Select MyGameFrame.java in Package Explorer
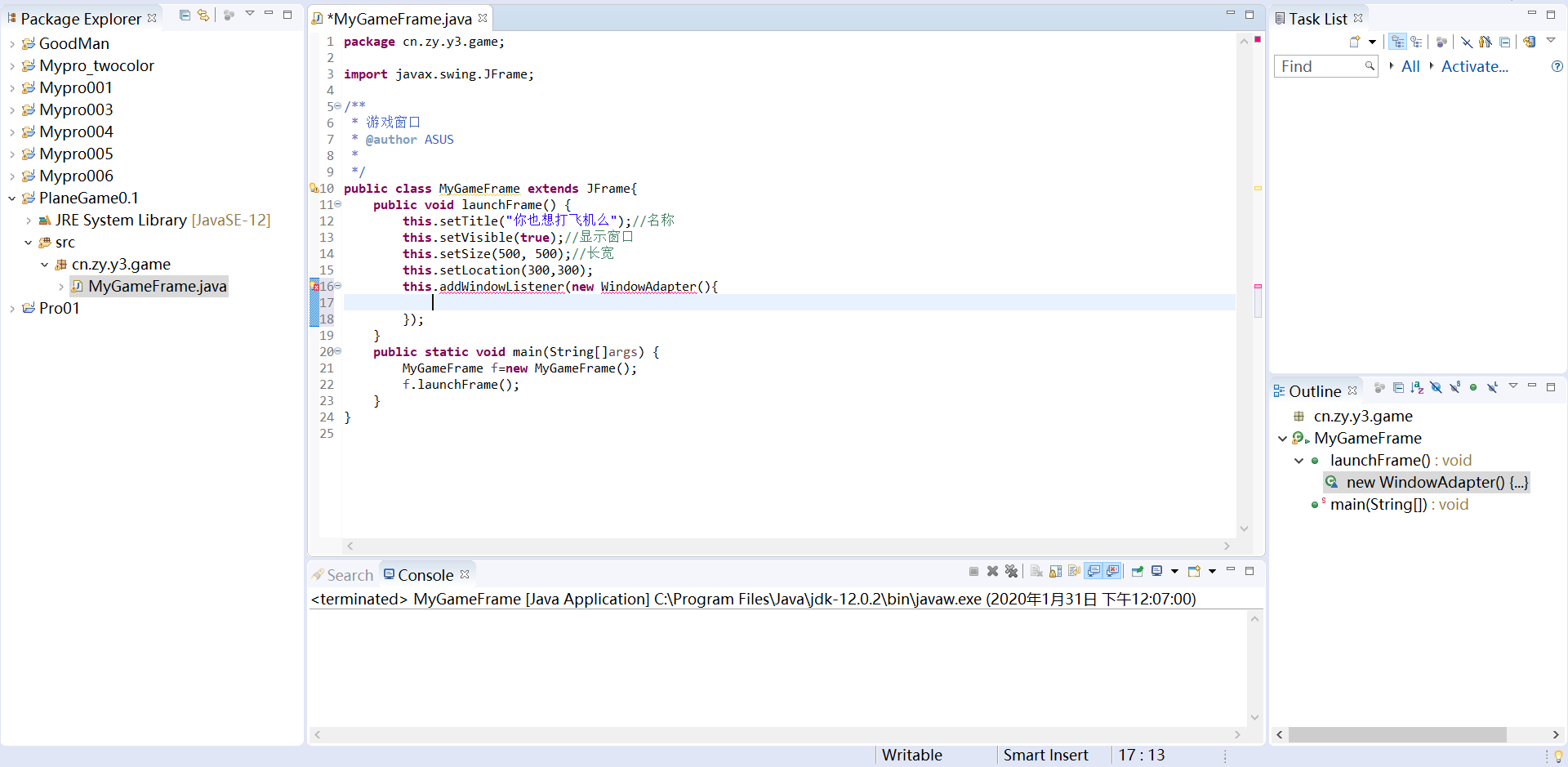The height and width of the screenshot is (767, 1568). 149,287
